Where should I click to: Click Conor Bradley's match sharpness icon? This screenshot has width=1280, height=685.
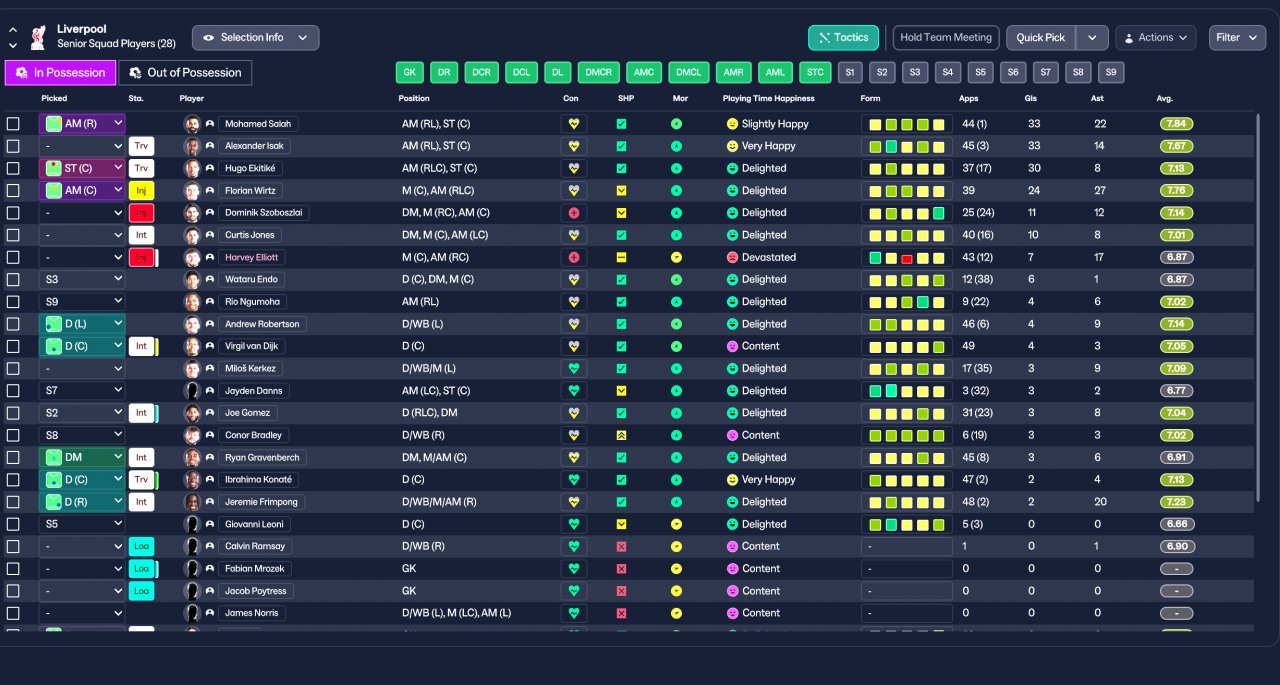click(x=621, y=435)
